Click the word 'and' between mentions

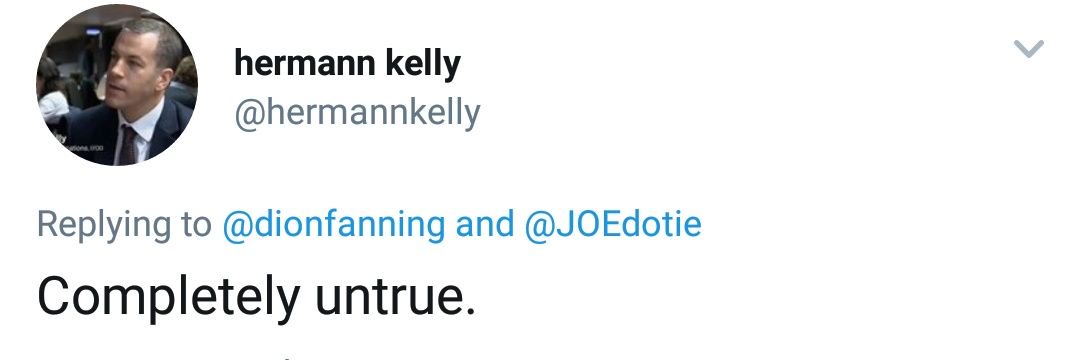tap(485, 224)
